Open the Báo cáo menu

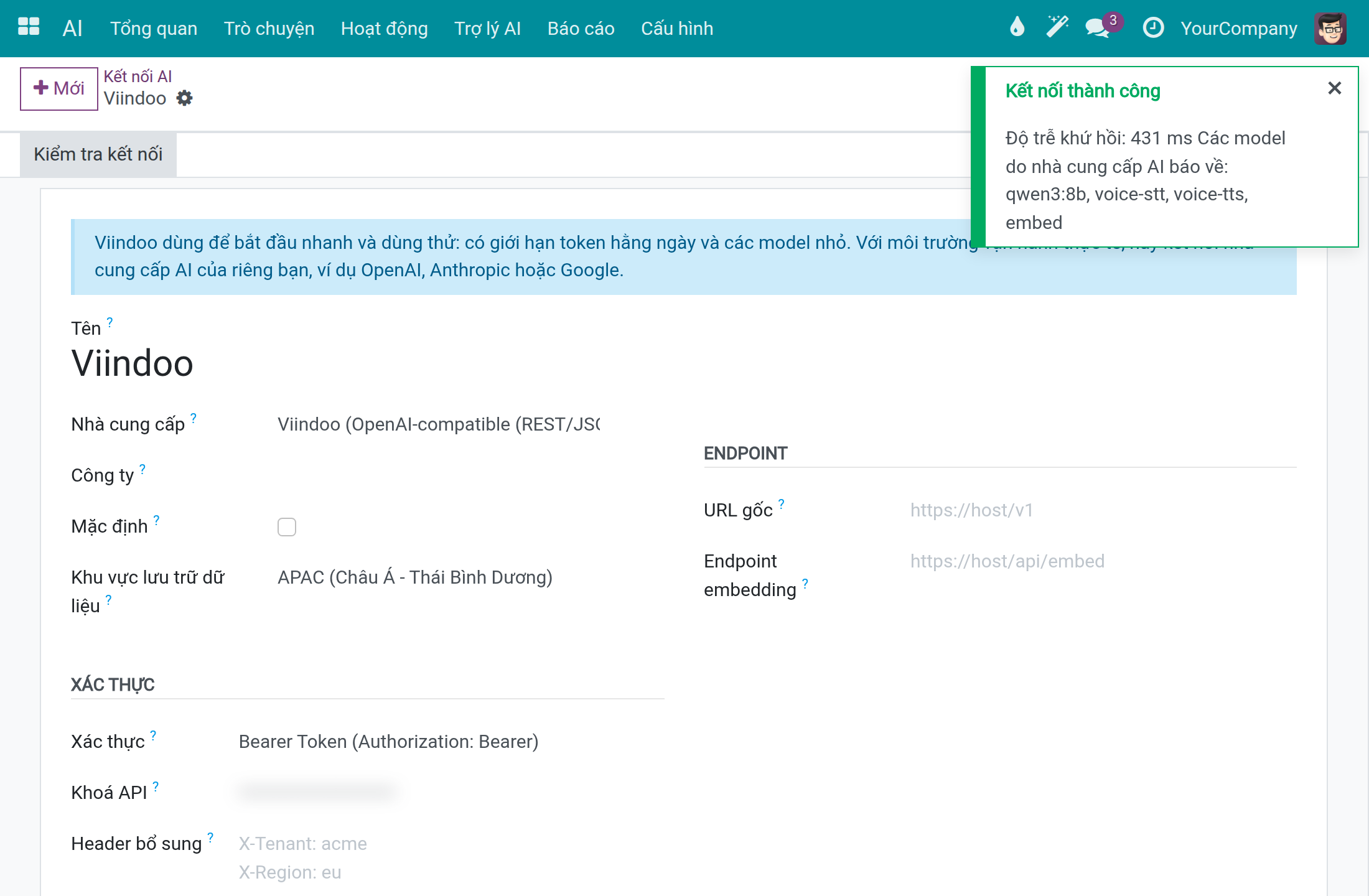[581, 28]
